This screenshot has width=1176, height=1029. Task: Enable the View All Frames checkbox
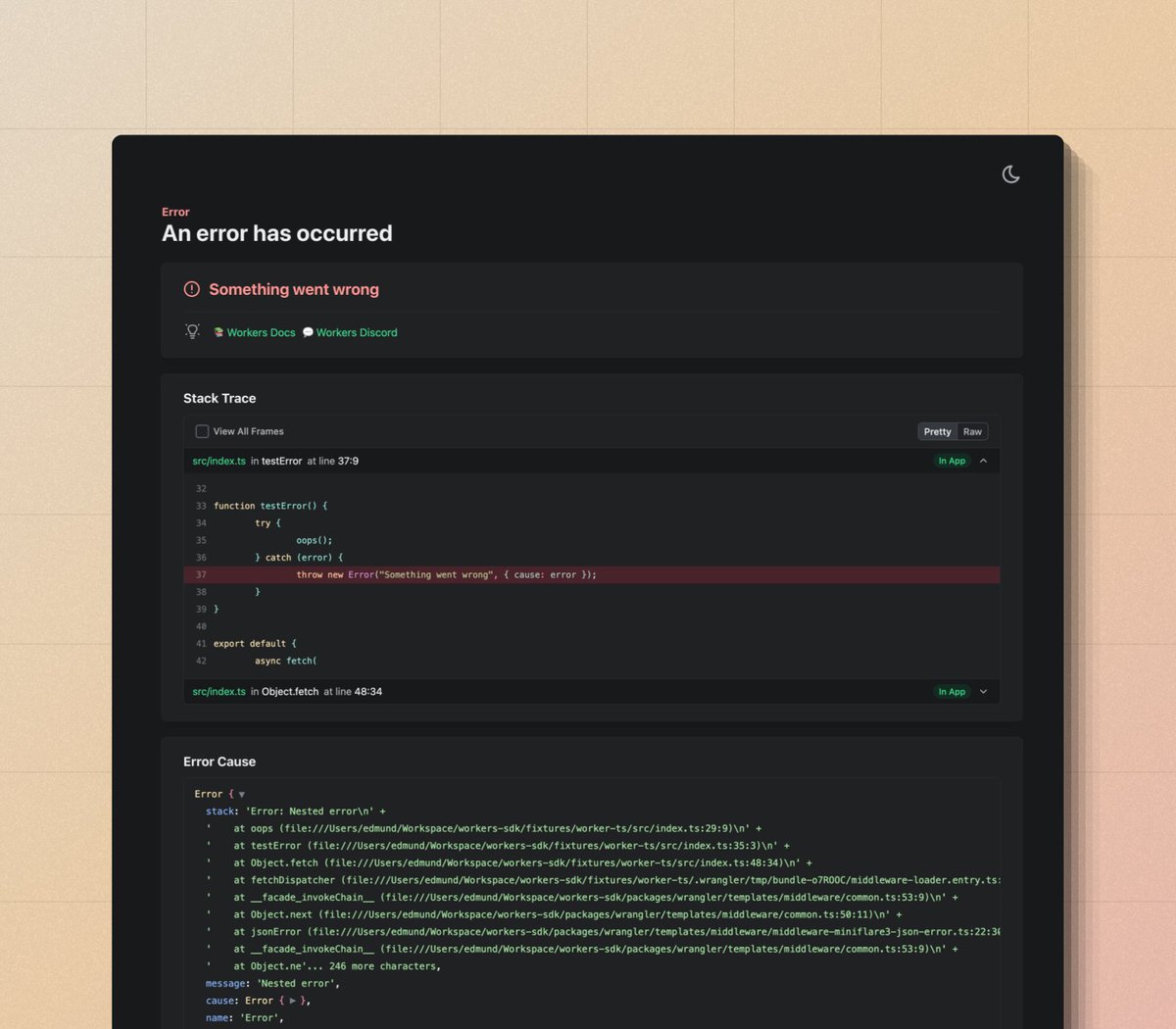point(202,431)
